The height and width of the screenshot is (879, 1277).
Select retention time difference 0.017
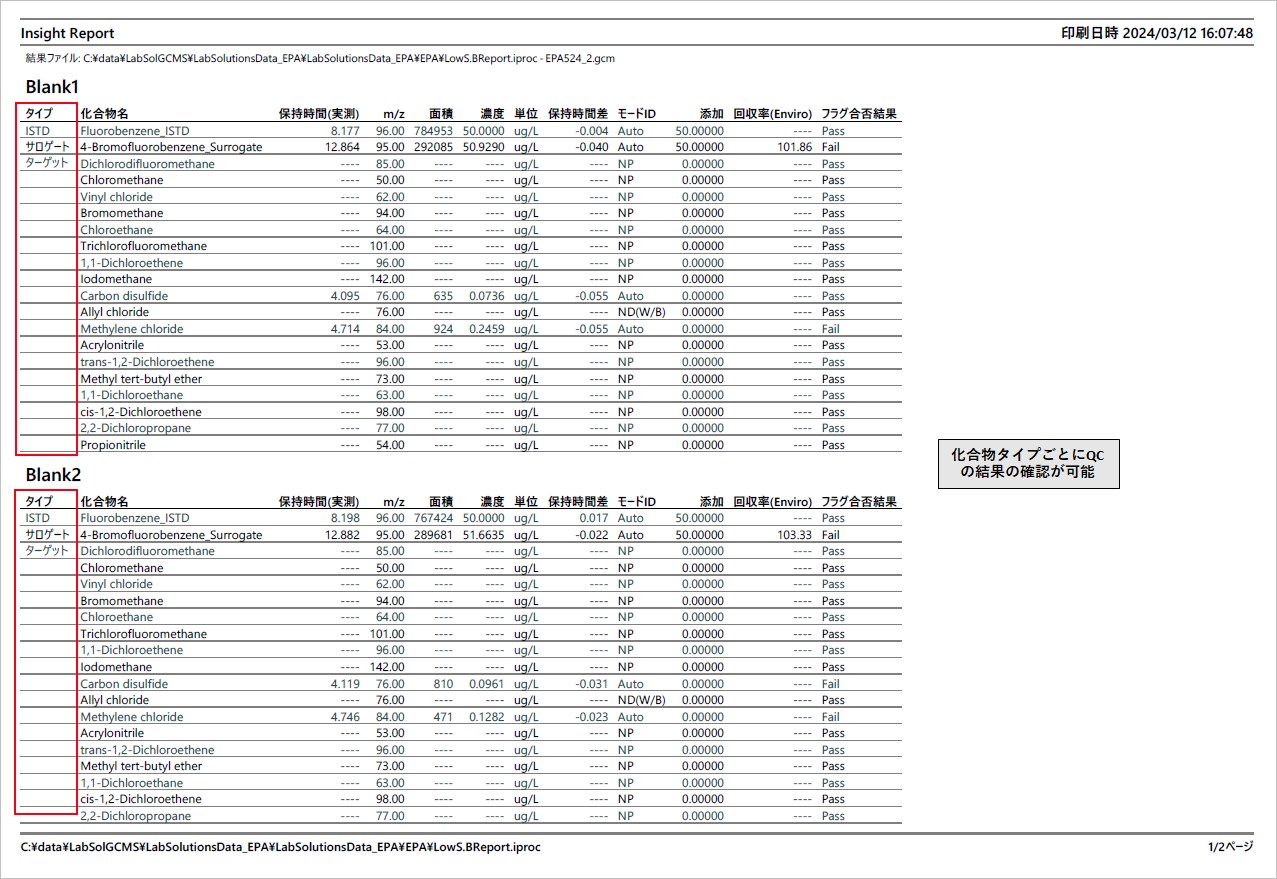593,518
